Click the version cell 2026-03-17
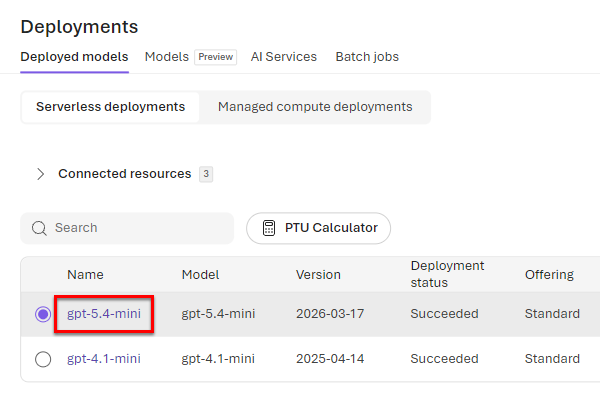The width and height of the screenshot is (600, 402). tap(330, 314)
